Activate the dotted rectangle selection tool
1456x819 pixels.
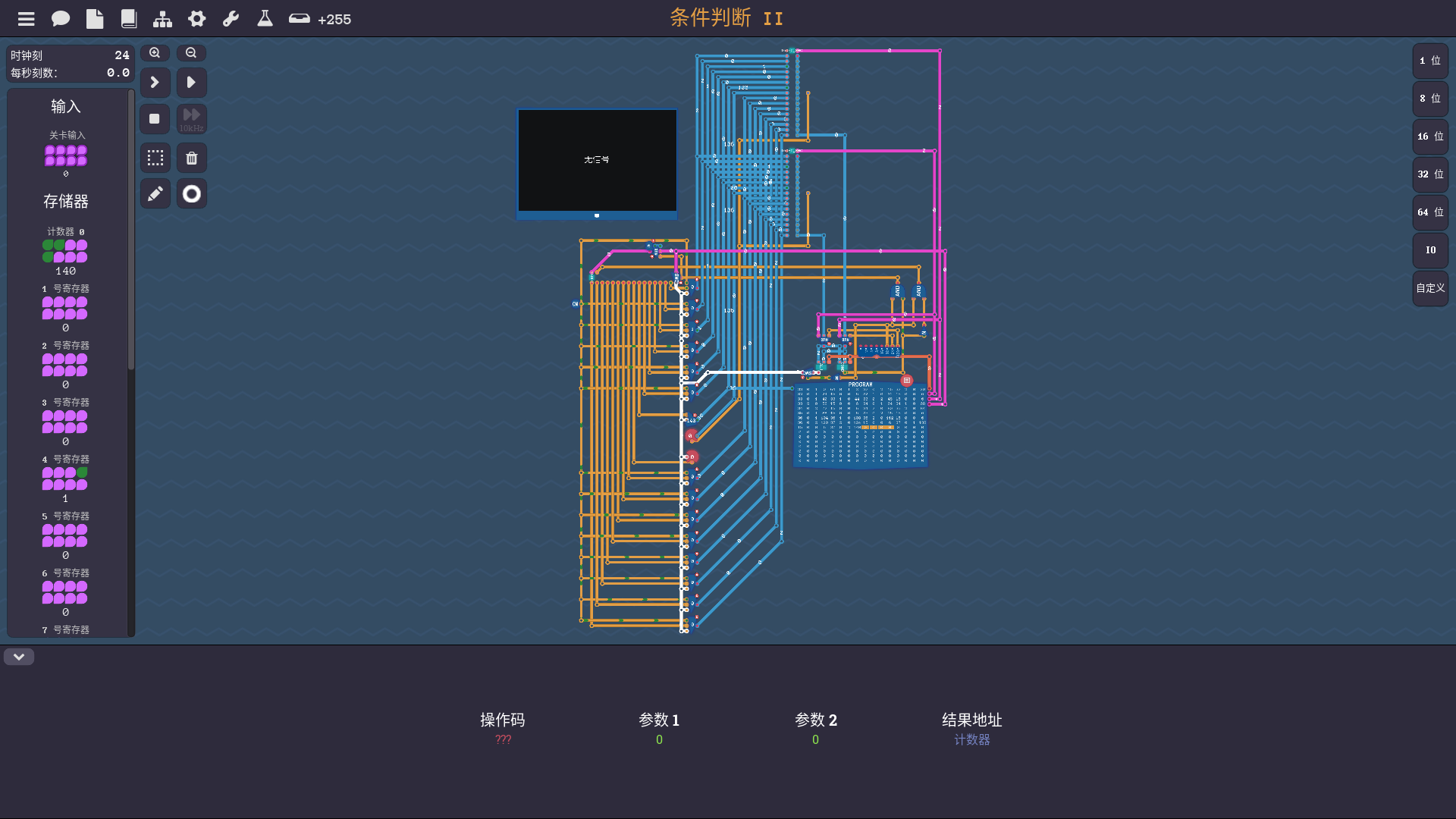click(155, 158)
